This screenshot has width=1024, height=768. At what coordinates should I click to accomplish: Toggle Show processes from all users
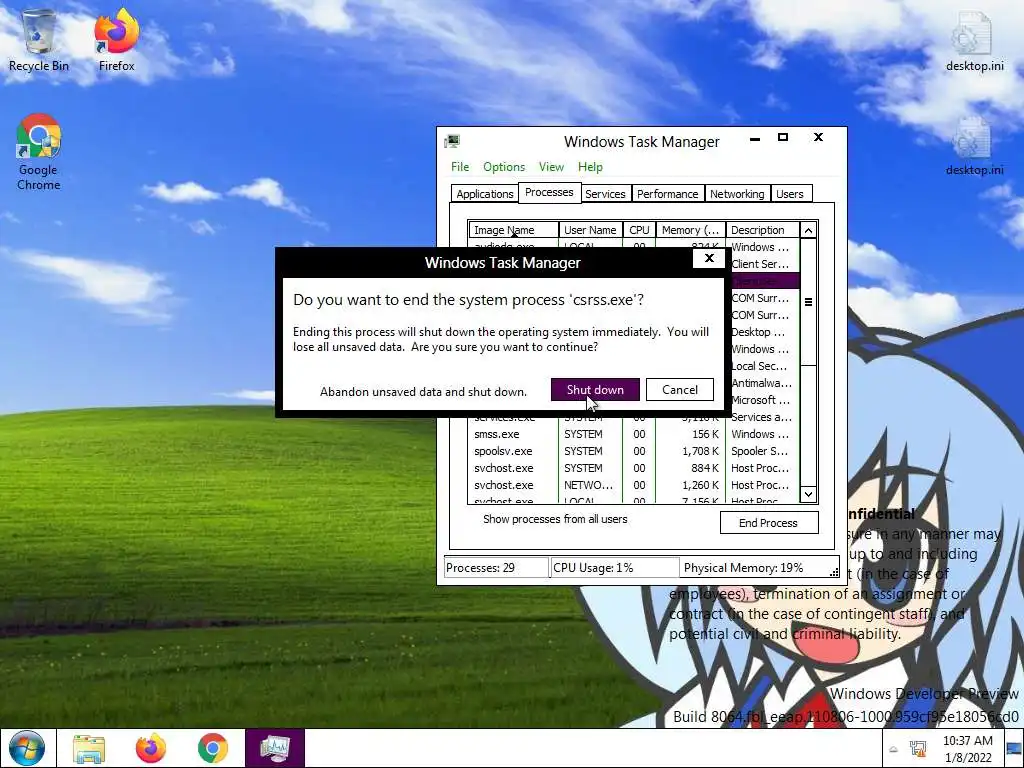(554, 519)
